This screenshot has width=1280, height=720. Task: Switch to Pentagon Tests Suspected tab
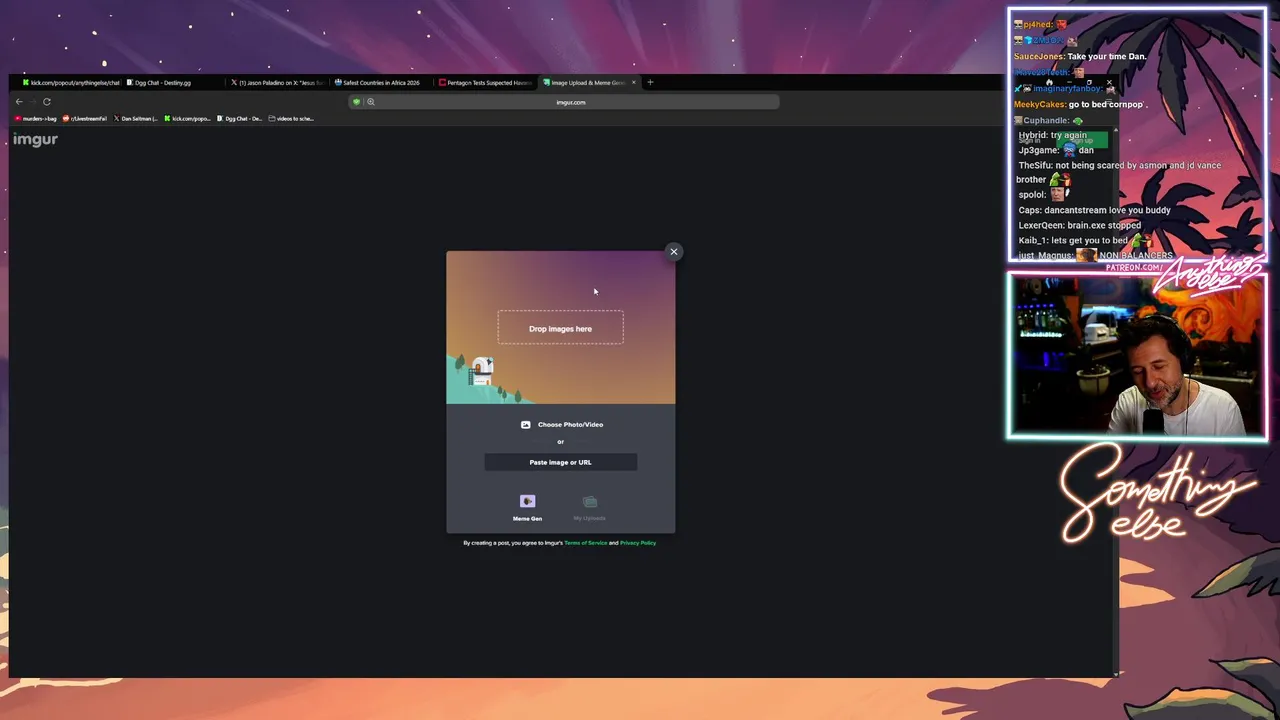tap(485, 83)
